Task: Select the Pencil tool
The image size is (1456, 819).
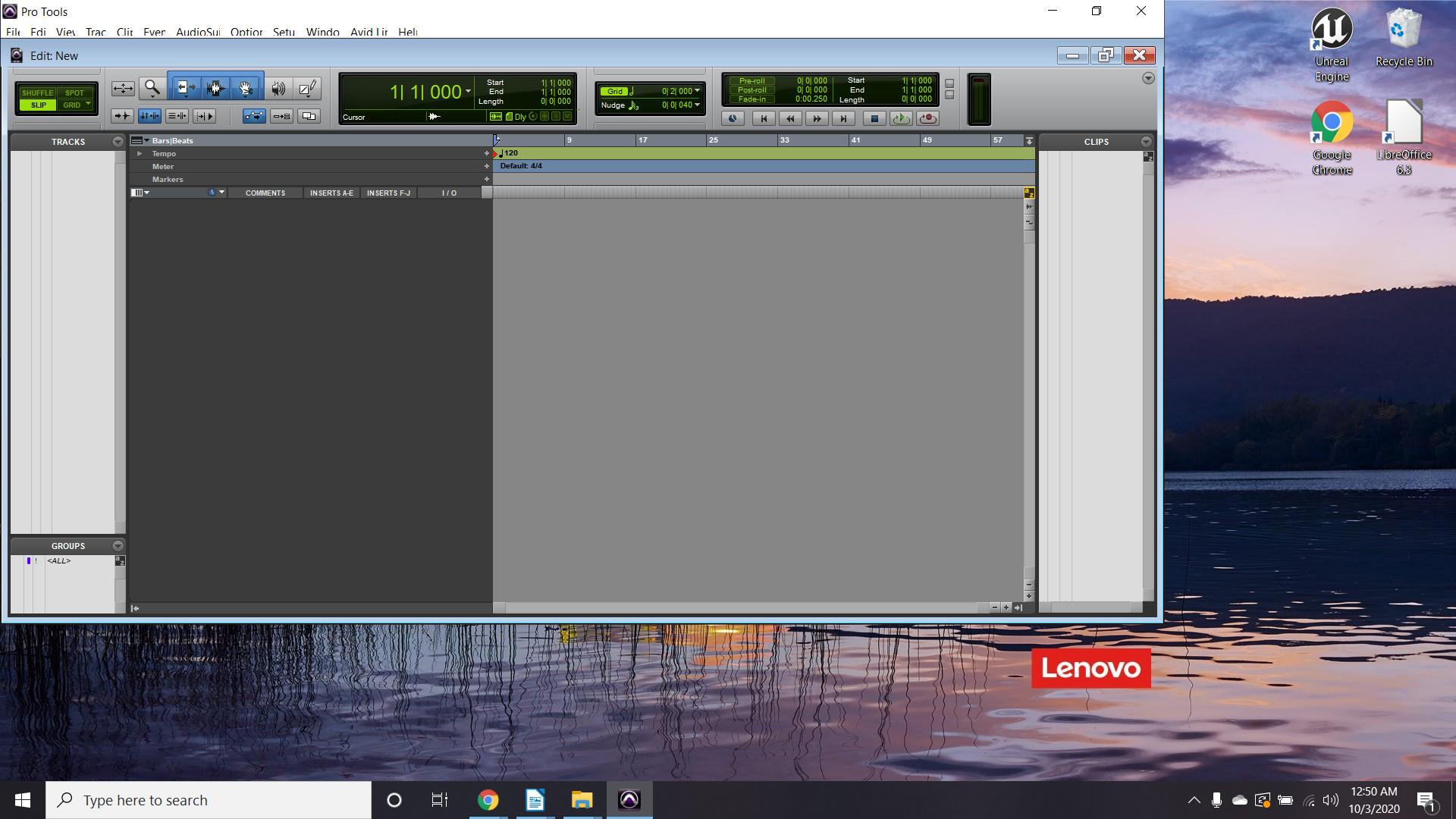Action: pos(307,88)
